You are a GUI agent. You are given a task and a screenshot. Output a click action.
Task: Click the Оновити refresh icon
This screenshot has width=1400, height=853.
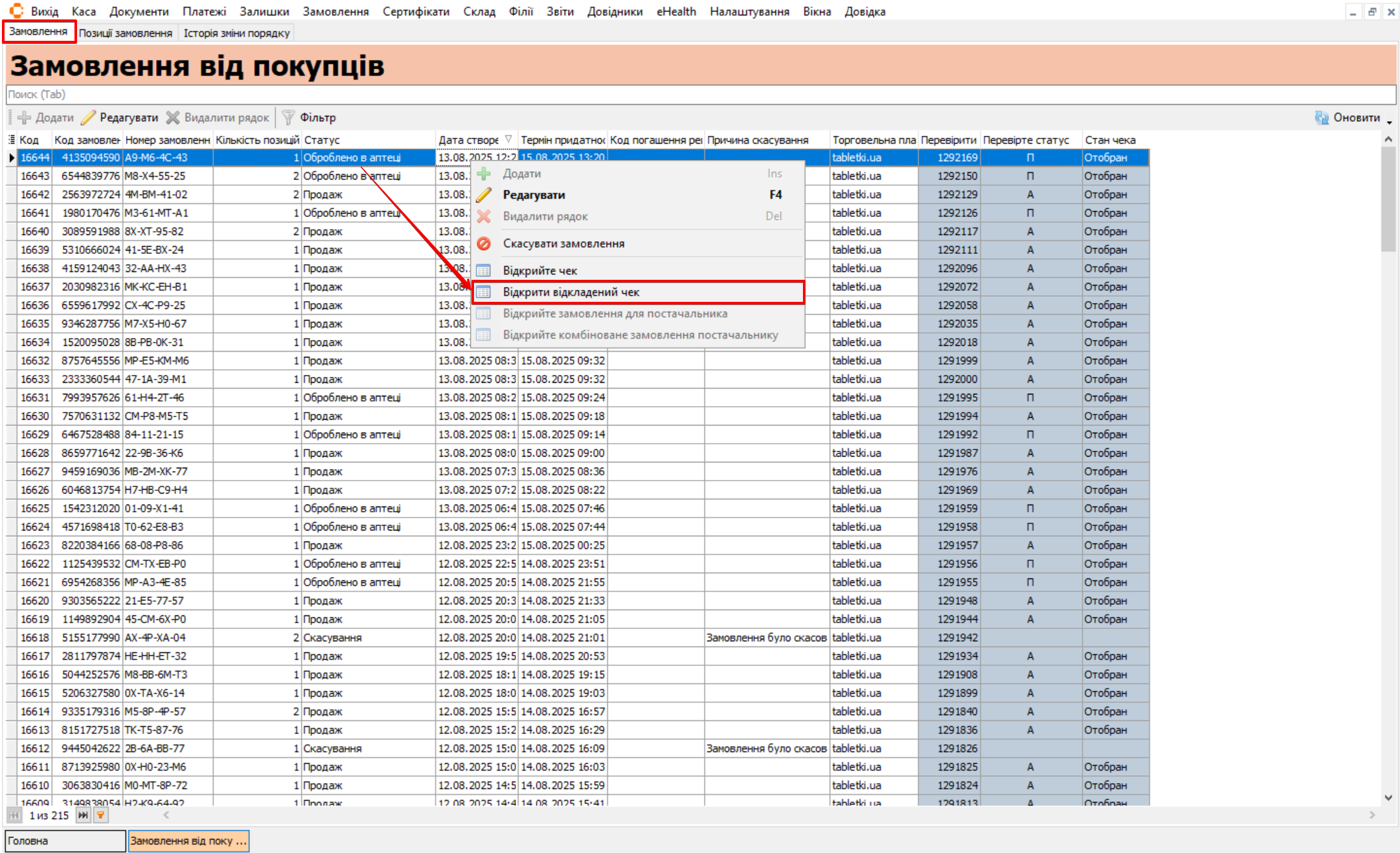pyautogui.click(x=1322, y=117)
